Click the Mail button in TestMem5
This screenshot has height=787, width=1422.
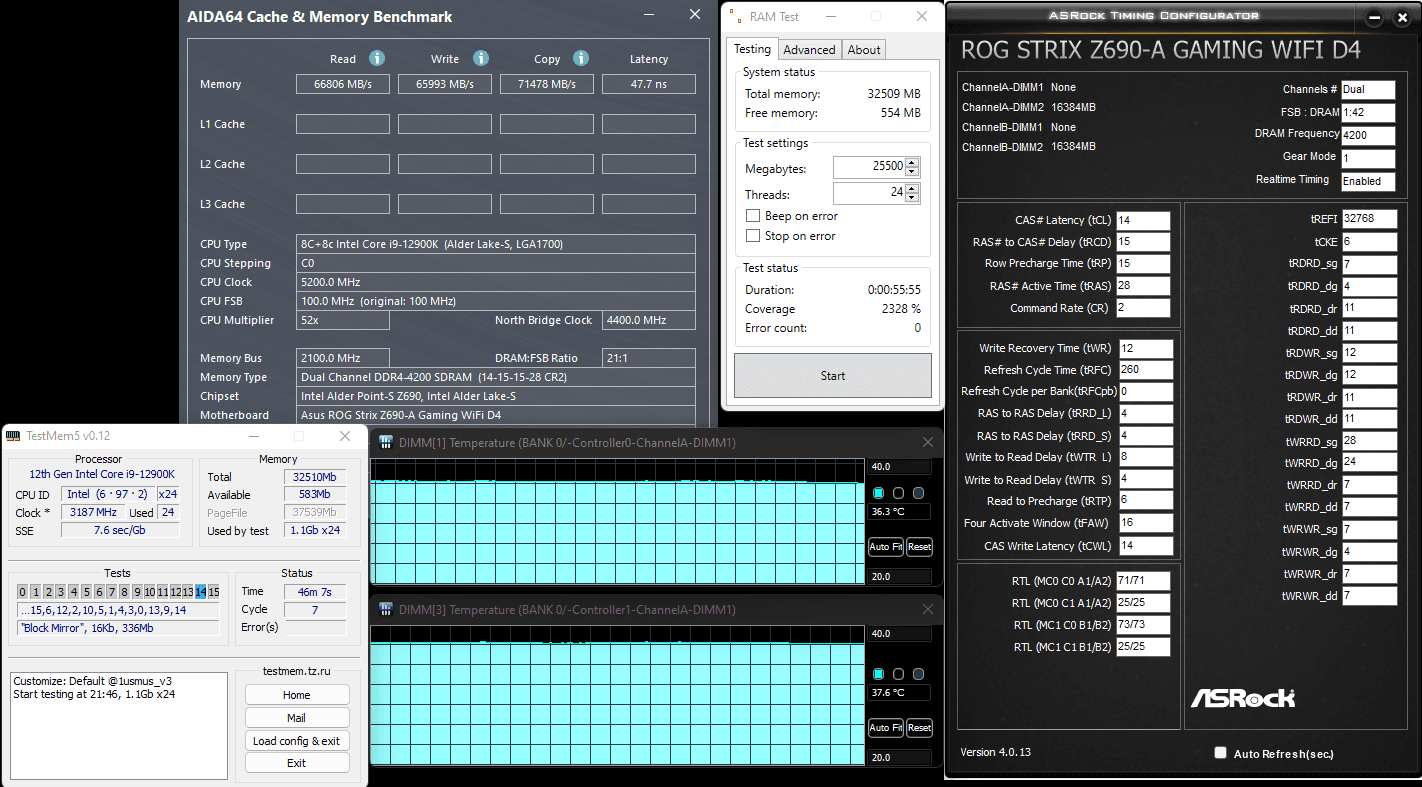(x=297, y=718)
